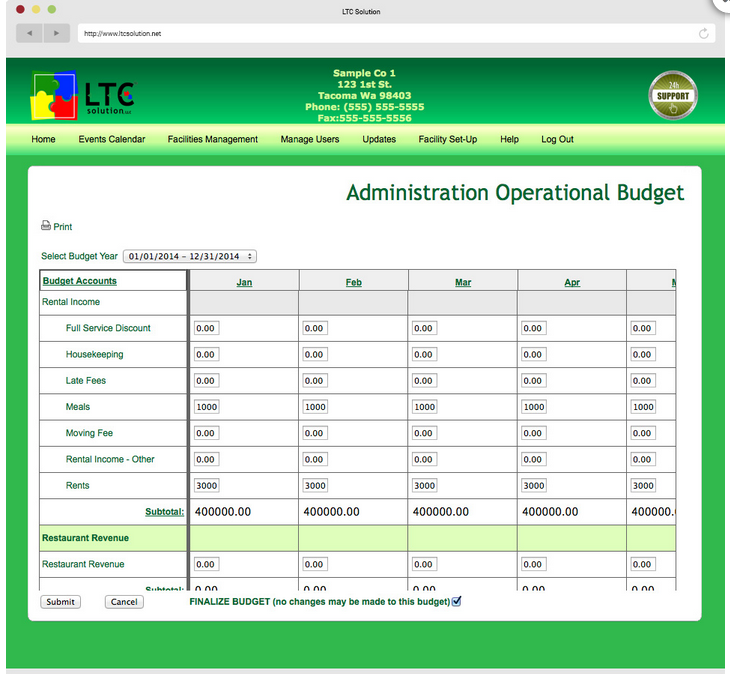Click the Rental Income - Other Mar field

(x=425, y=459)
